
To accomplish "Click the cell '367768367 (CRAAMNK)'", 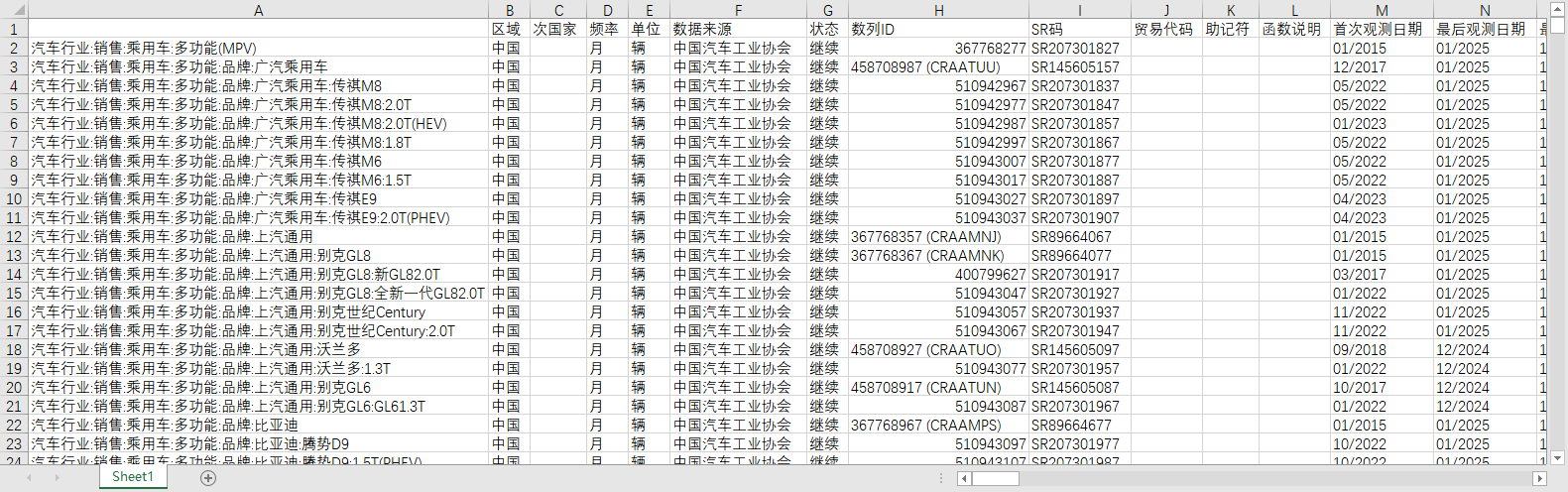I will (x=938, y=255).
